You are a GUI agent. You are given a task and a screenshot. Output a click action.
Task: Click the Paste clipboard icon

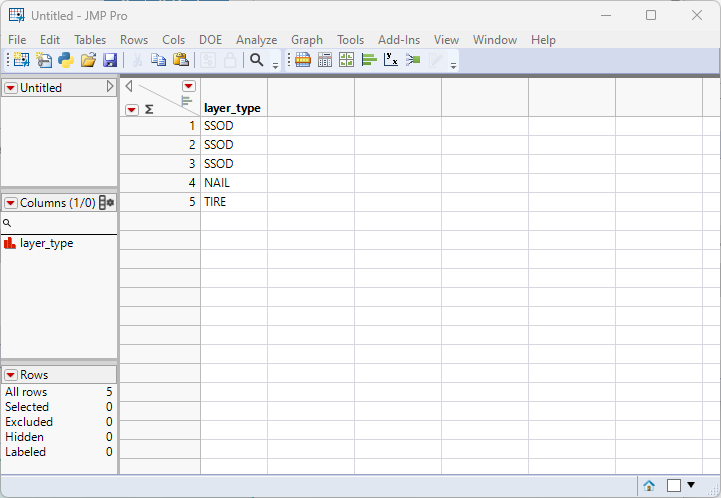pos(181,60)
